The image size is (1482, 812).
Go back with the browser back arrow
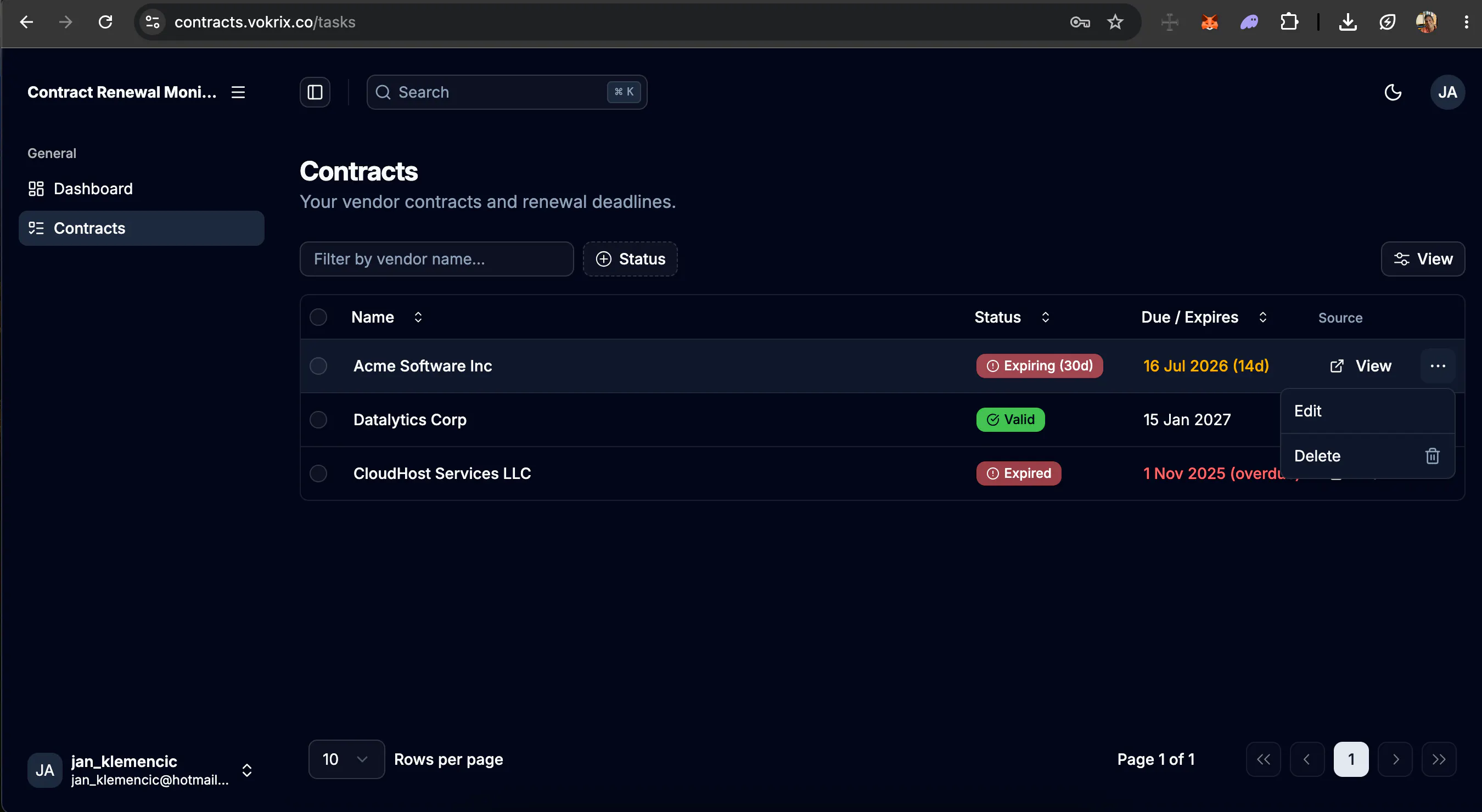pos(26,22)
